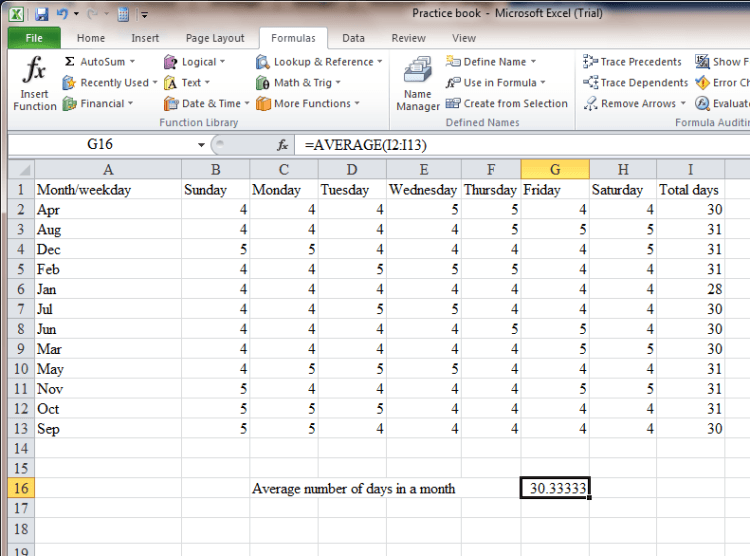The width and height of the screenshot is (750, 556).
Task: Expand the Date & Time dropdown arrow
Action: click(247, 103)
